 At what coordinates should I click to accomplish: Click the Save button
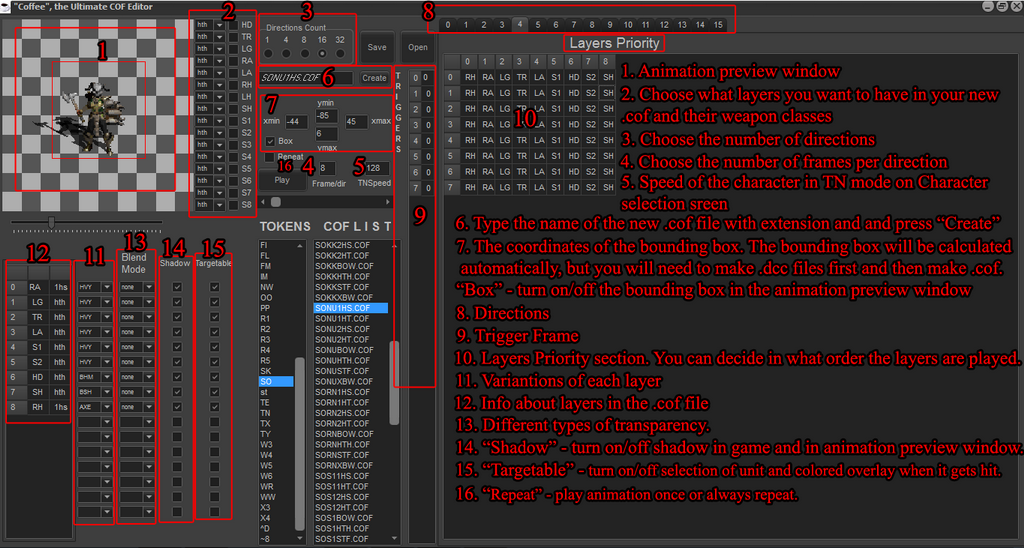tap(377, 47)
